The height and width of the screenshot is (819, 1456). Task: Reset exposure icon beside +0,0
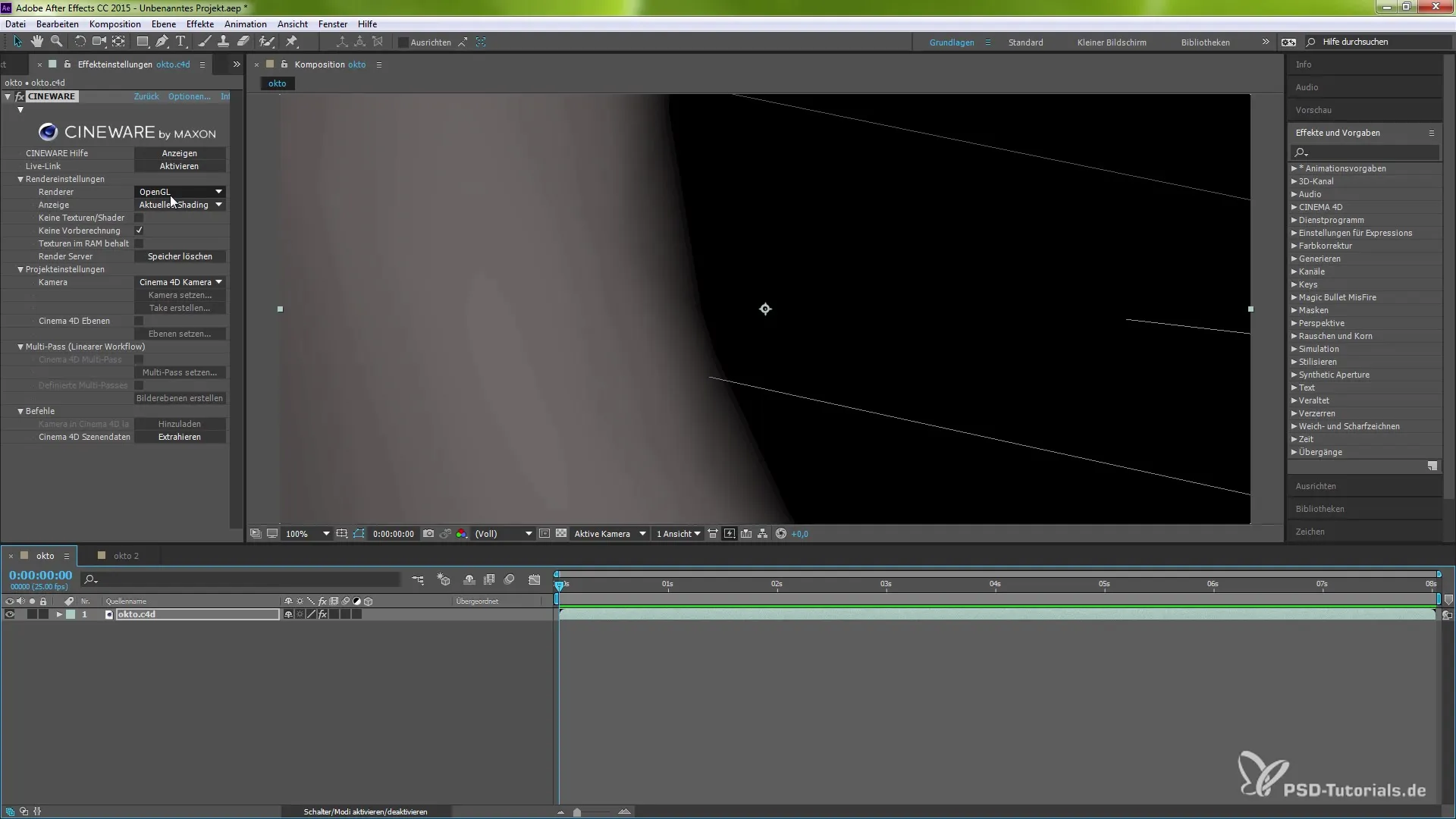[x=781, y=534]
